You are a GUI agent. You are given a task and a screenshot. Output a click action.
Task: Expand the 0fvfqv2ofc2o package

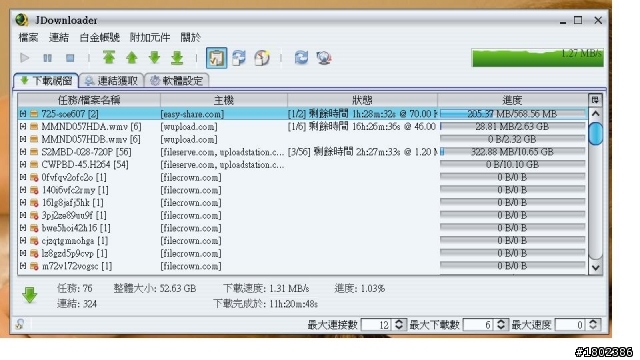[23, 177]
